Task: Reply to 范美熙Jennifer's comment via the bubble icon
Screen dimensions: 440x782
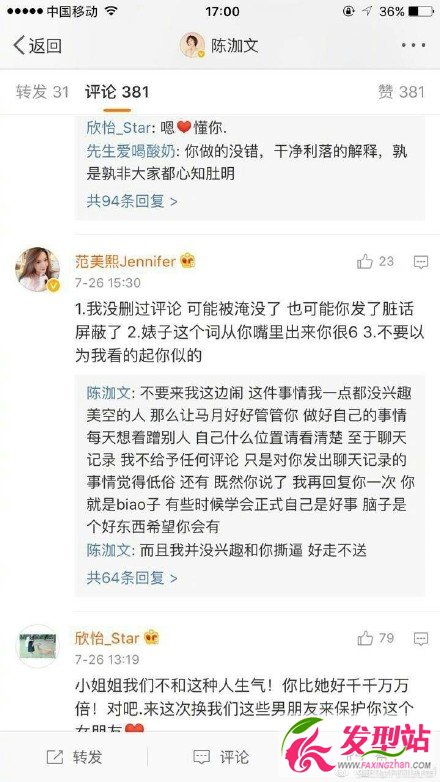Action: 421,261
